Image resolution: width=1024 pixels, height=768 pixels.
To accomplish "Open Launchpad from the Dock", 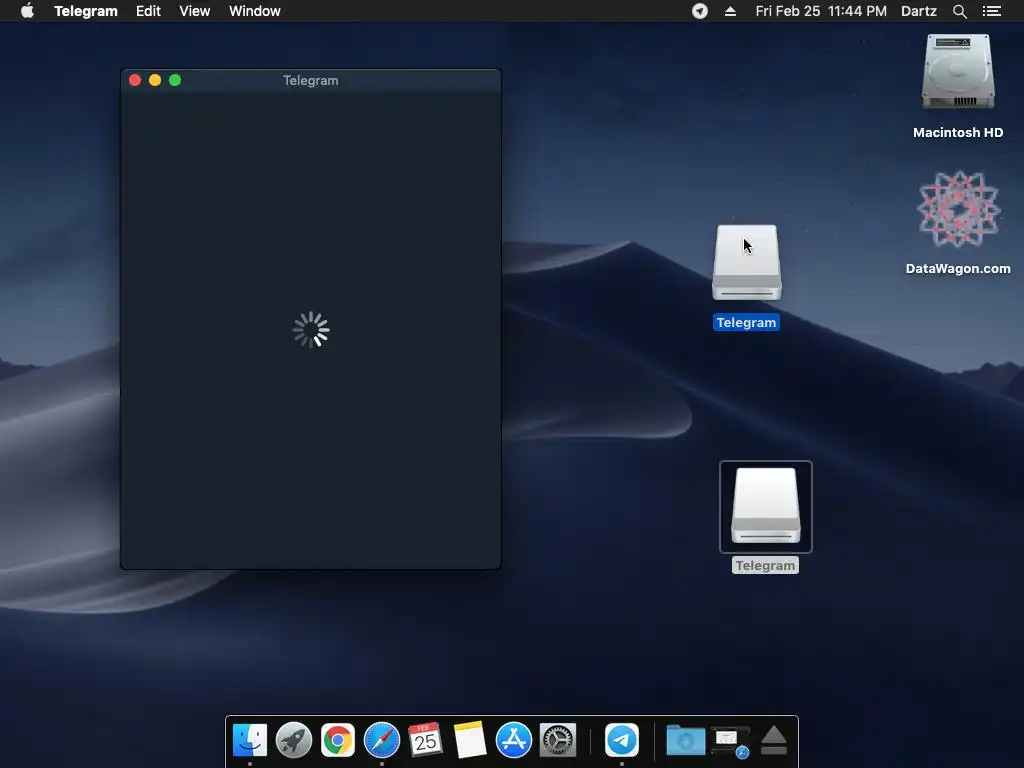I will 294,740.
